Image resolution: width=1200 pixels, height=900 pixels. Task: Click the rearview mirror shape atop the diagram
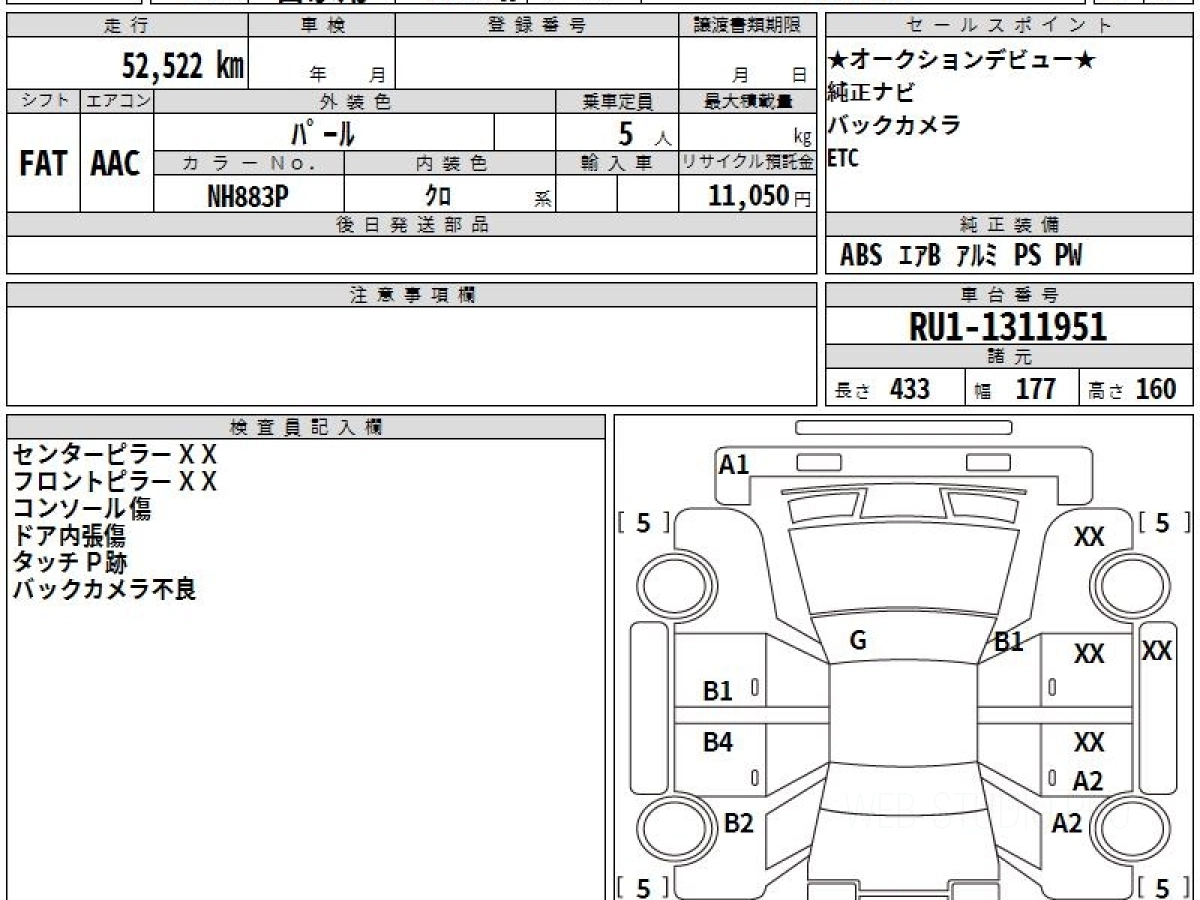903,427
